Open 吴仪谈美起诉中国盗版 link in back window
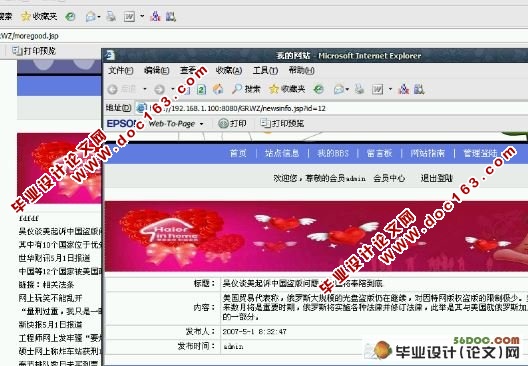 (60, 231)
